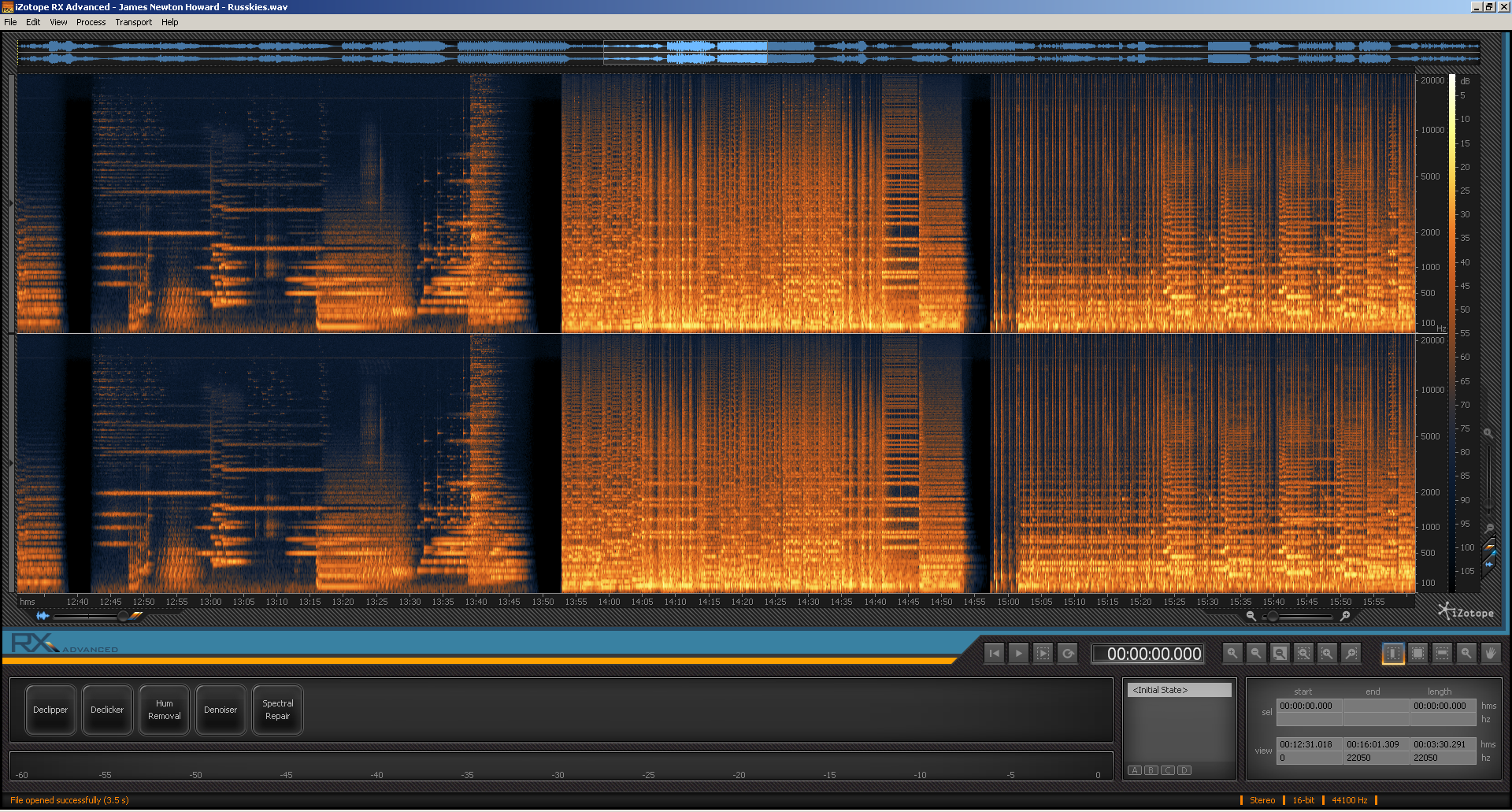Click the rewind to start button
The width and height of the screenshot is (1512, 812).
pos(995,654)
